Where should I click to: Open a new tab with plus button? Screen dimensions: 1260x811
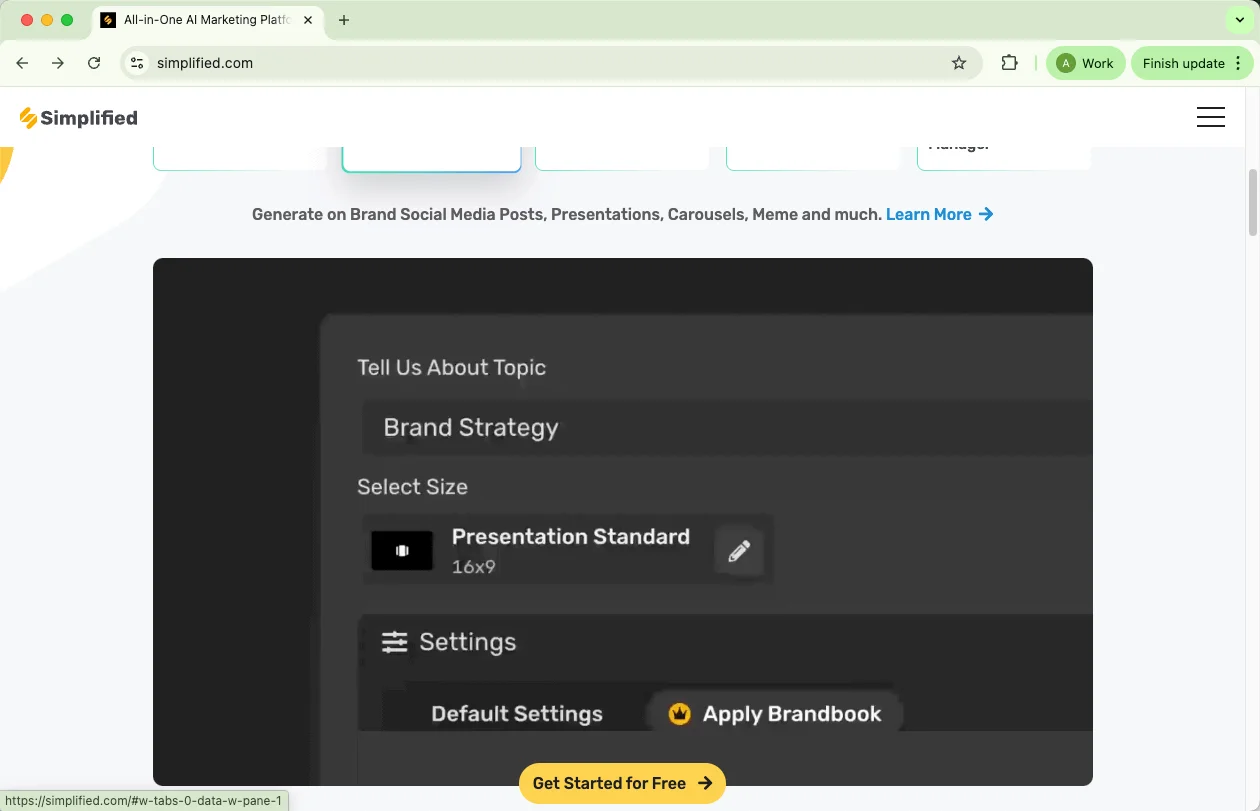coord(344,20)
